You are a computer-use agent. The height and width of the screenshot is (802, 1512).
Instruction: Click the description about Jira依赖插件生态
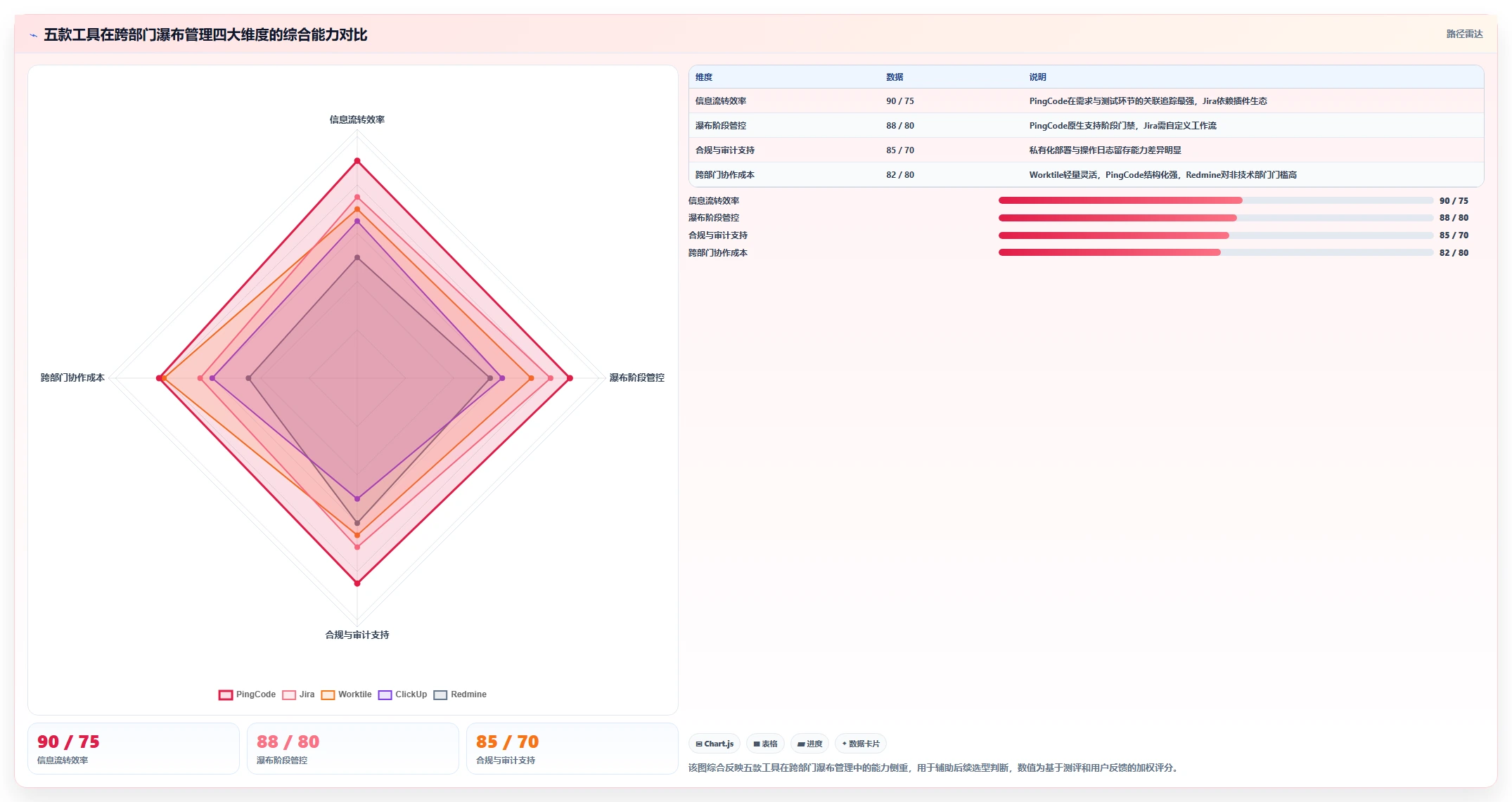coord(1148,101)
